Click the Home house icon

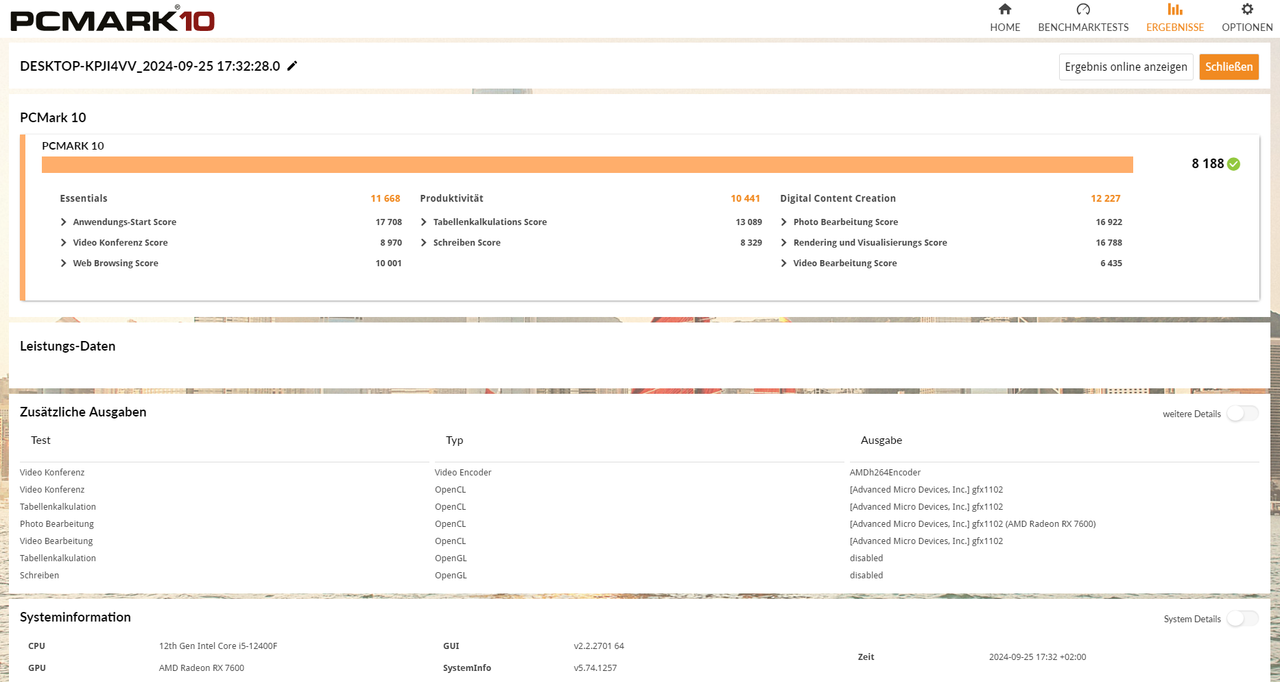[x=1005, y=9]
